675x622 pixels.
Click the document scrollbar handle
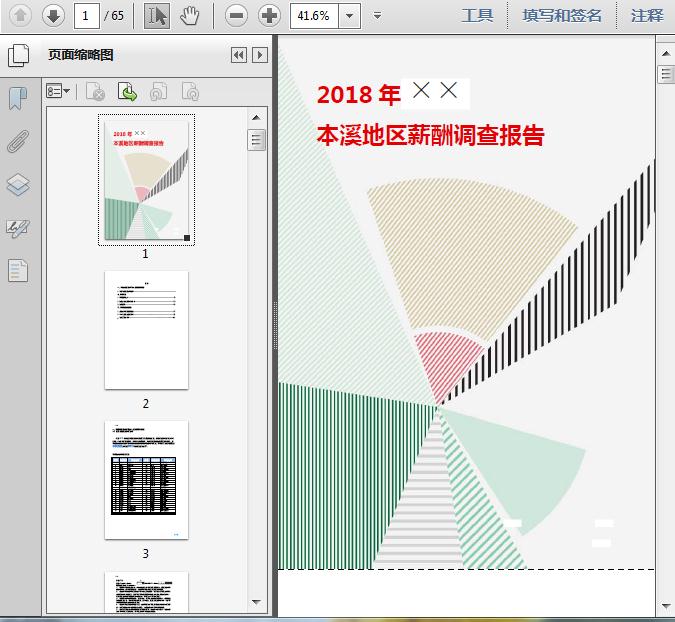click(x=666, y=74)
